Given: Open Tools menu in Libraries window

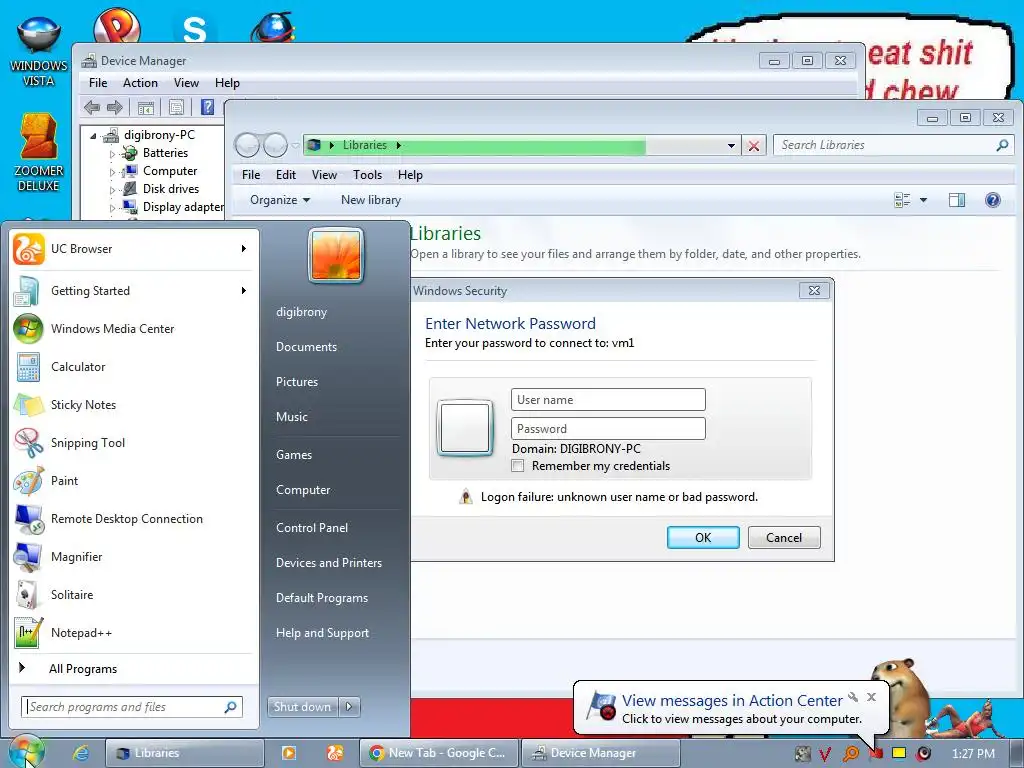Looking at the screenshot, I should tap(368, 175).
